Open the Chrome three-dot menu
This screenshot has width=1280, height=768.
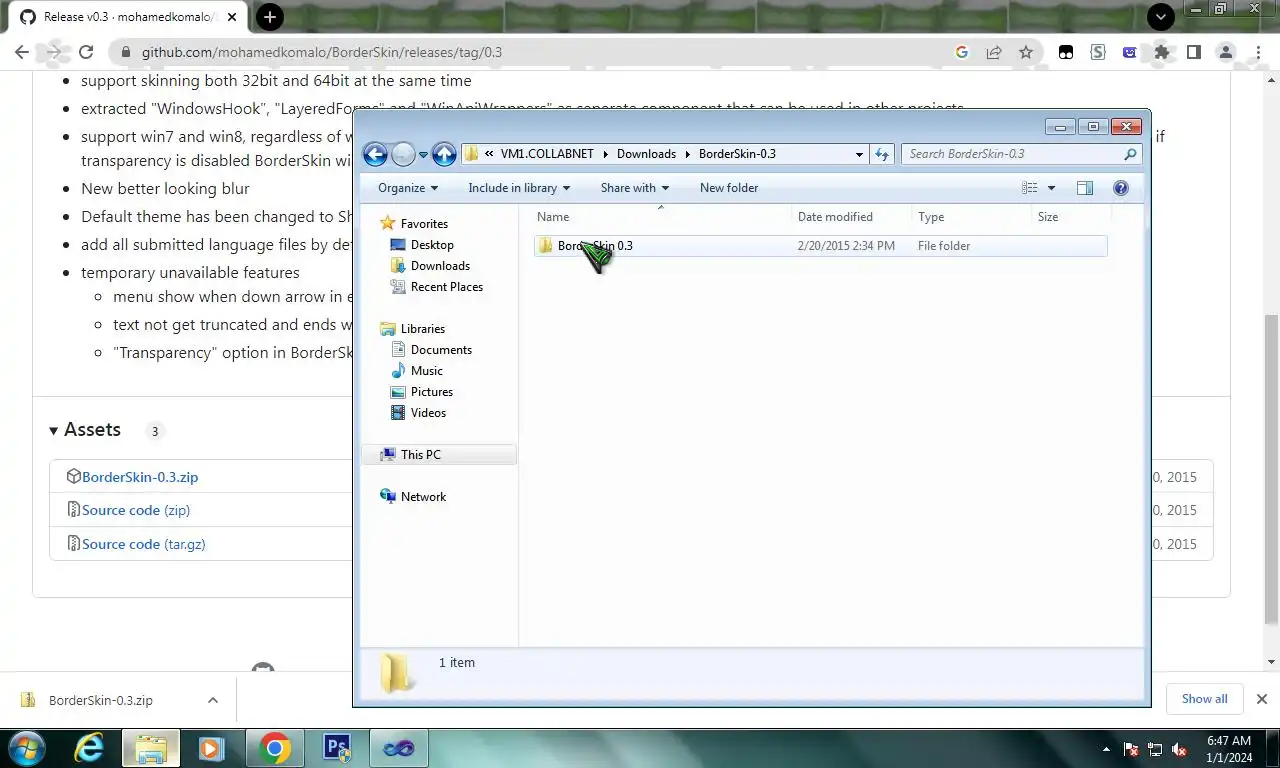pyautogui.click(x=1259, y=52)
